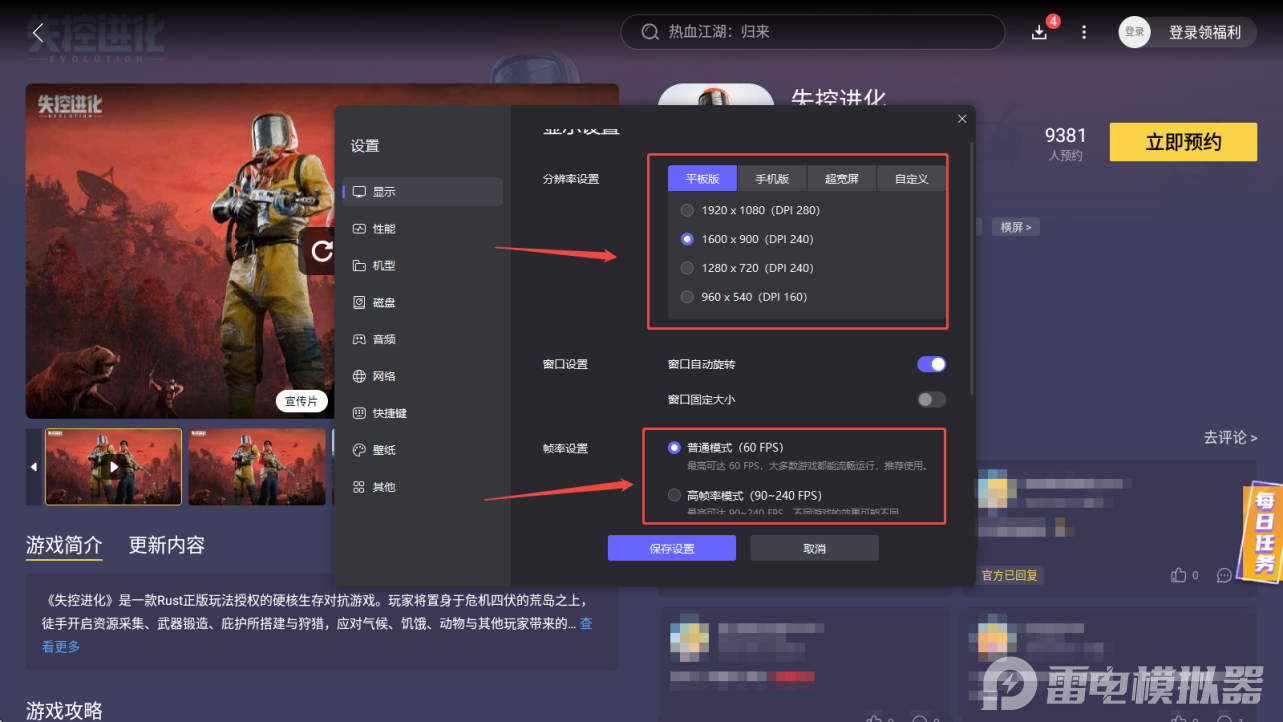Viewport: 1283px width, 722px height.
Task: Click the 游戏攻略 heading
Action: click(64, 710)
